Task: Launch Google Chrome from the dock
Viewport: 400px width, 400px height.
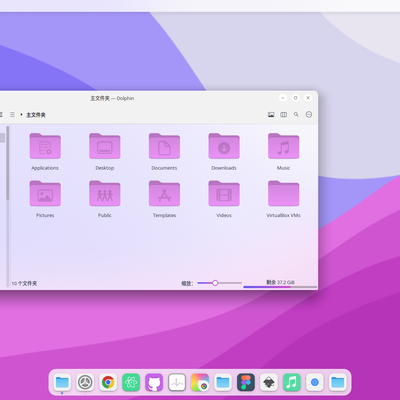Action: [x=108, y=382]
